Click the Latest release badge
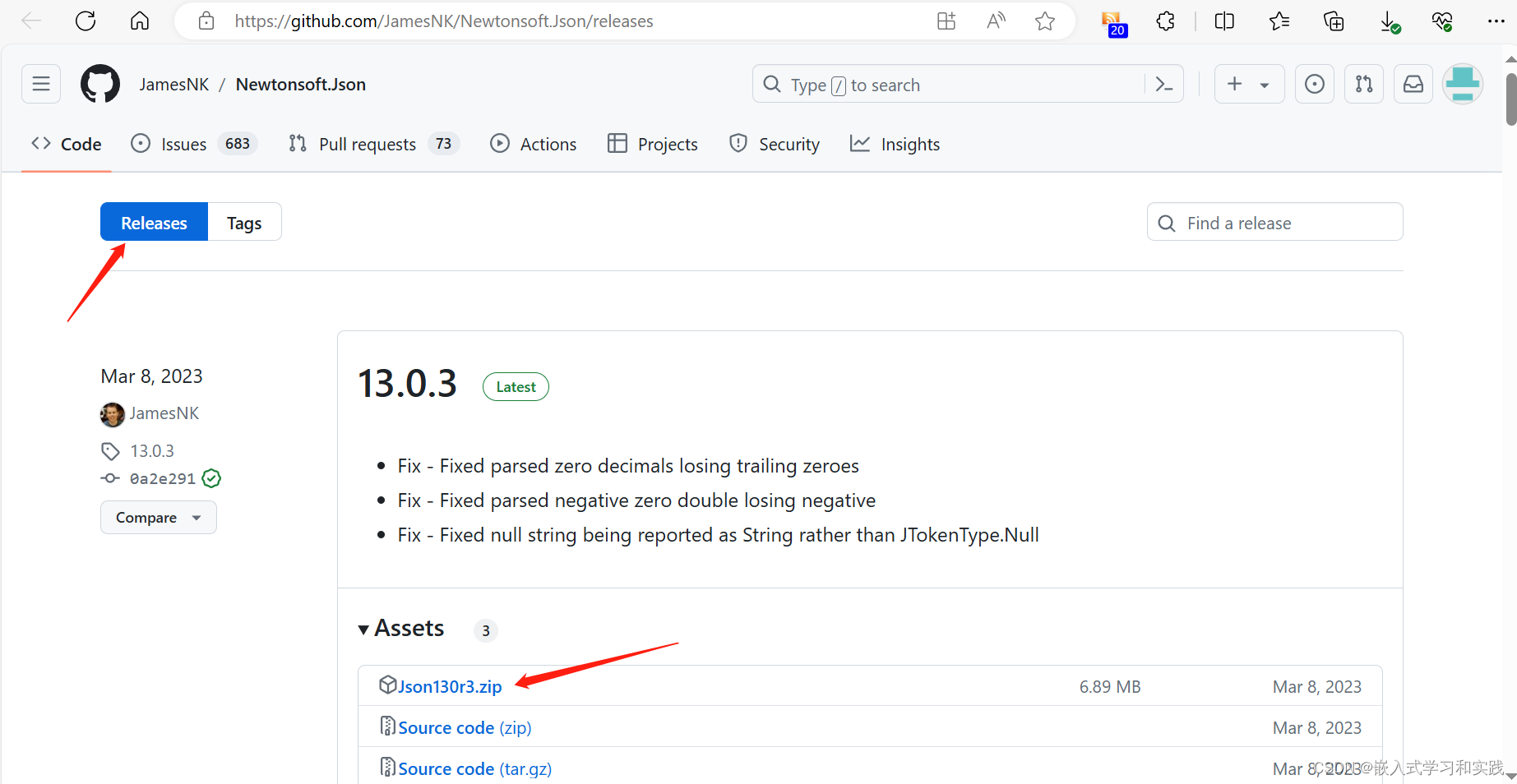Screen dimensions: 1517x784 pyautogui.click(x=516, y=386)
